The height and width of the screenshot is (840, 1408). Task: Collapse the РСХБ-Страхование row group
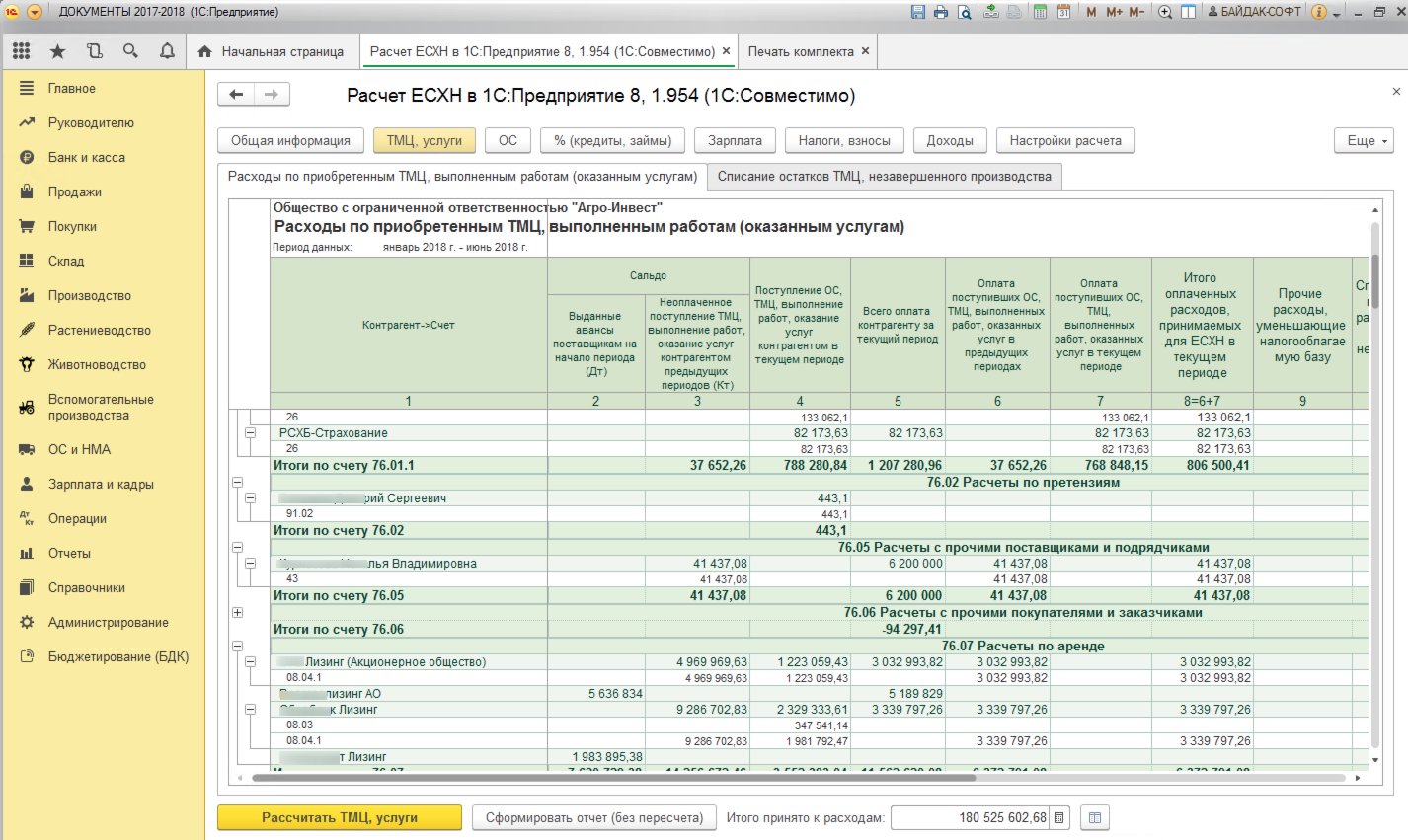coord(250,433)
